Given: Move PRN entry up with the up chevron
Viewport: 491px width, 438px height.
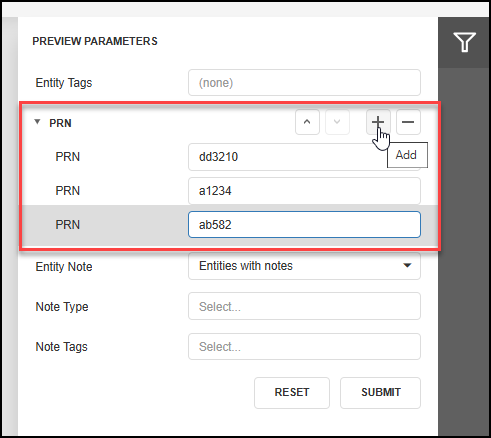Looking at the screenshot, I should [307, 122].
